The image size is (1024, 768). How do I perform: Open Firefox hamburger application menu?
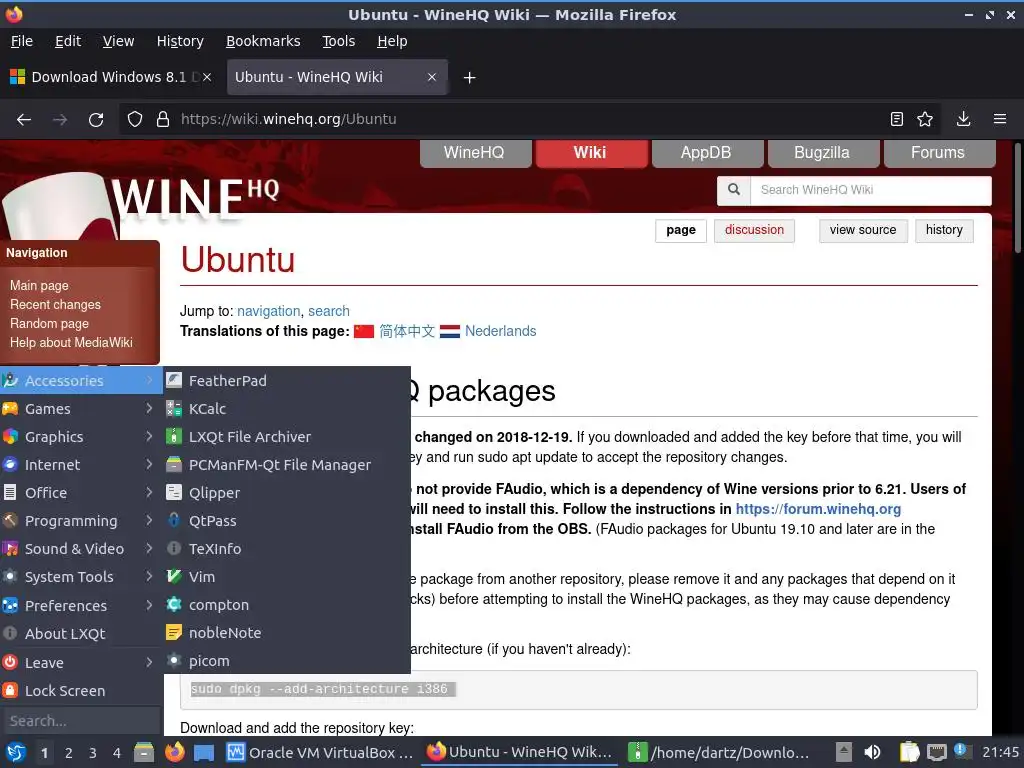coord(1000,119)
